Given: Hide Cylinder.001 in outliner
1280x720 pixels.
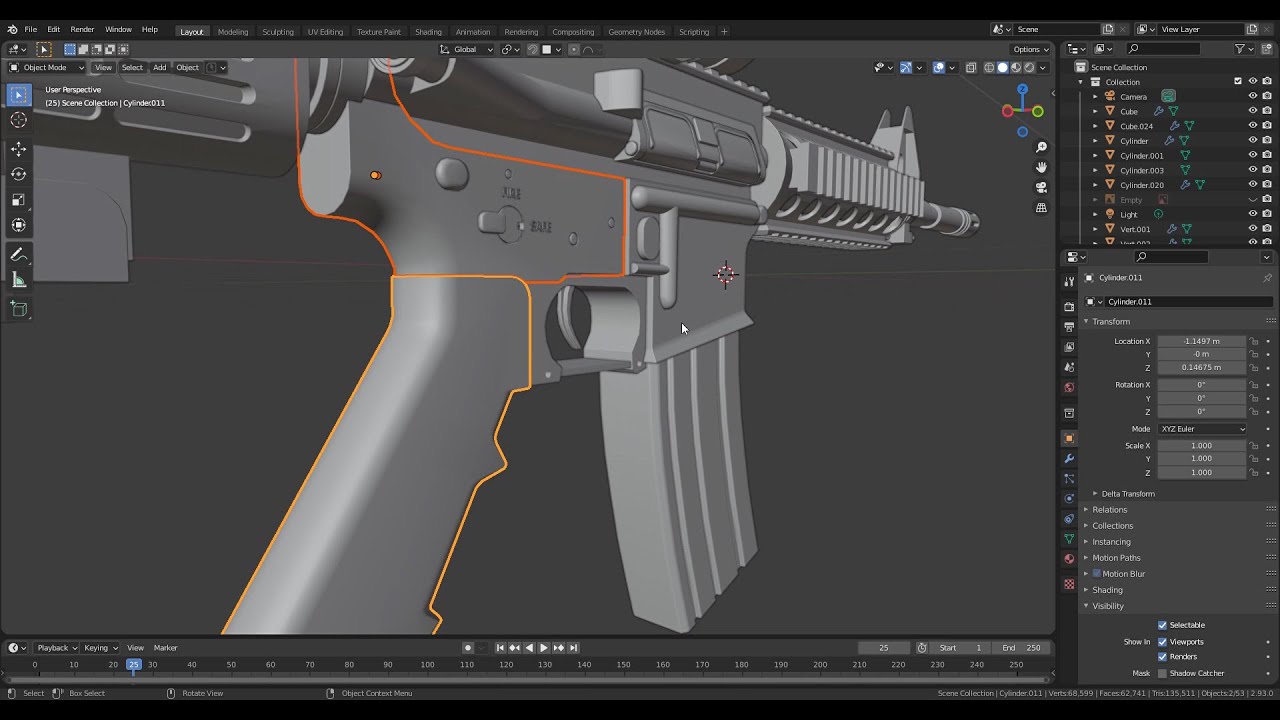Looking at the screenshot, I should point(1252,155).
